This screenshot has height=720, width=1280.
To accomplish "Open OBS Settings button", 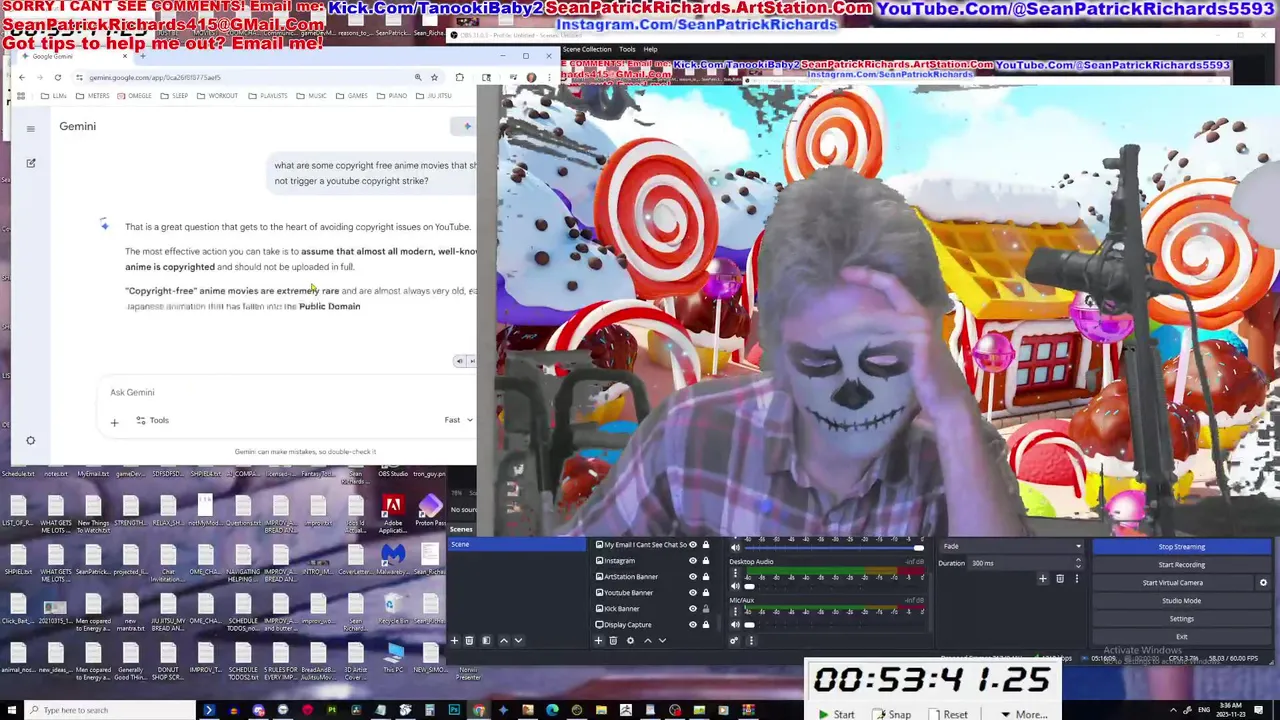I will click(1182, 619).
